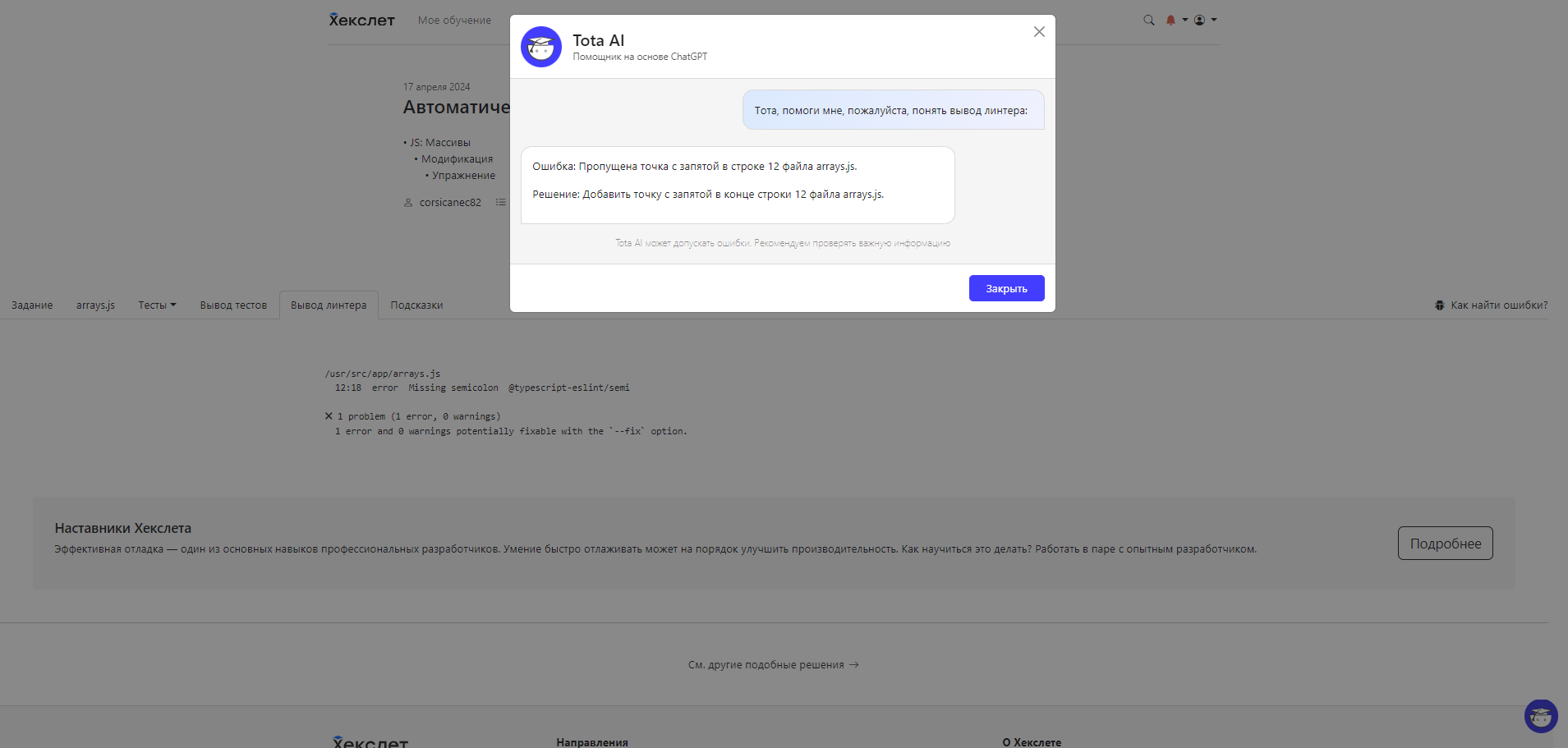Open notifications via the red bell icon

pos(1170,21)
